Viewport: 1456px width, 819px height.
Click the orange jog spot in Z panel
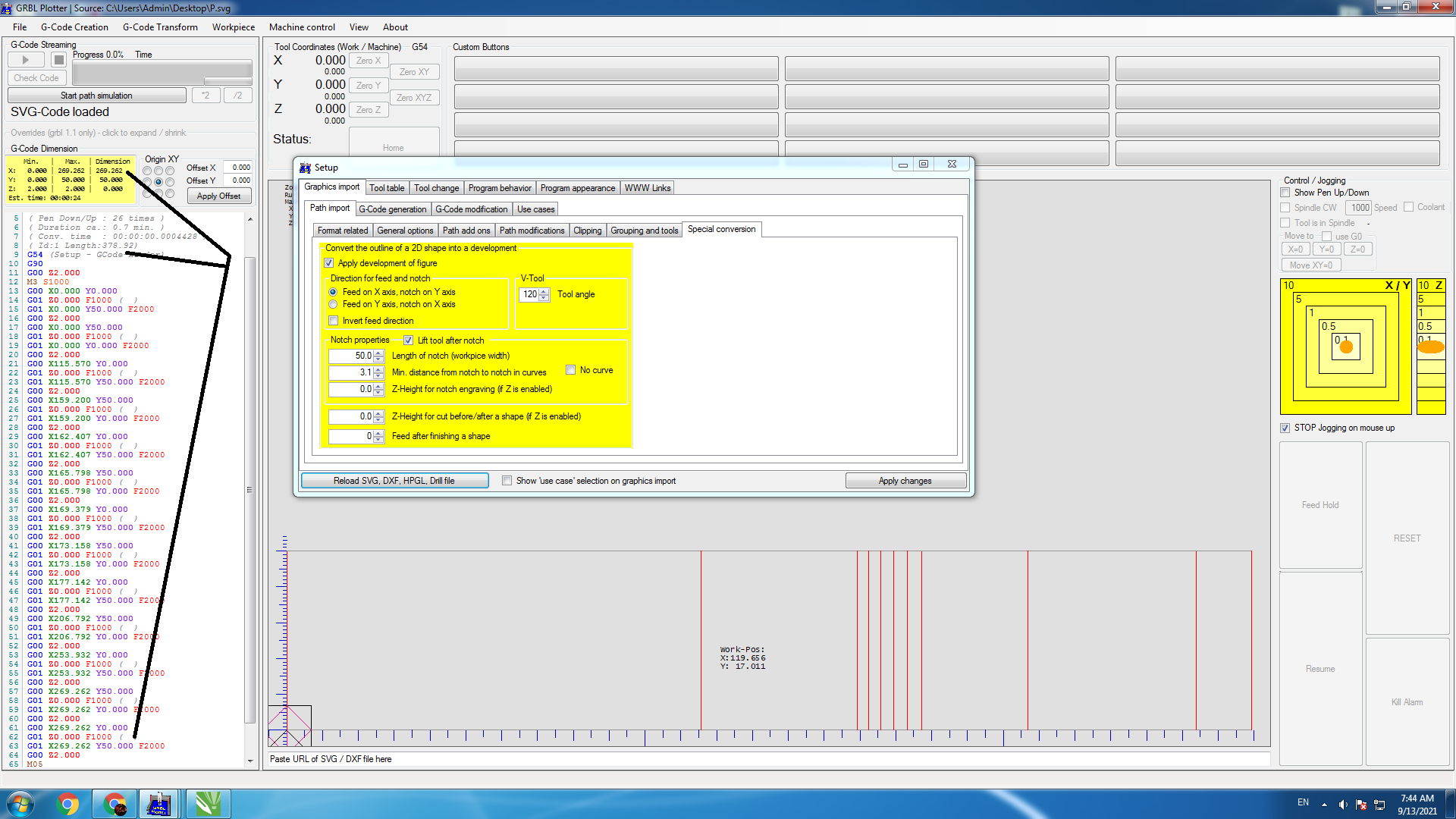point(1430,347)
